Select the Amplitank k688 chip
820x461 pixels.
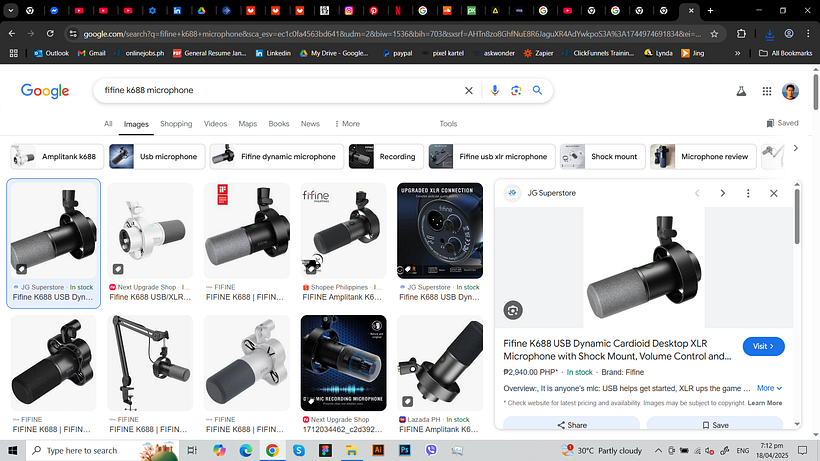[58, 157]
